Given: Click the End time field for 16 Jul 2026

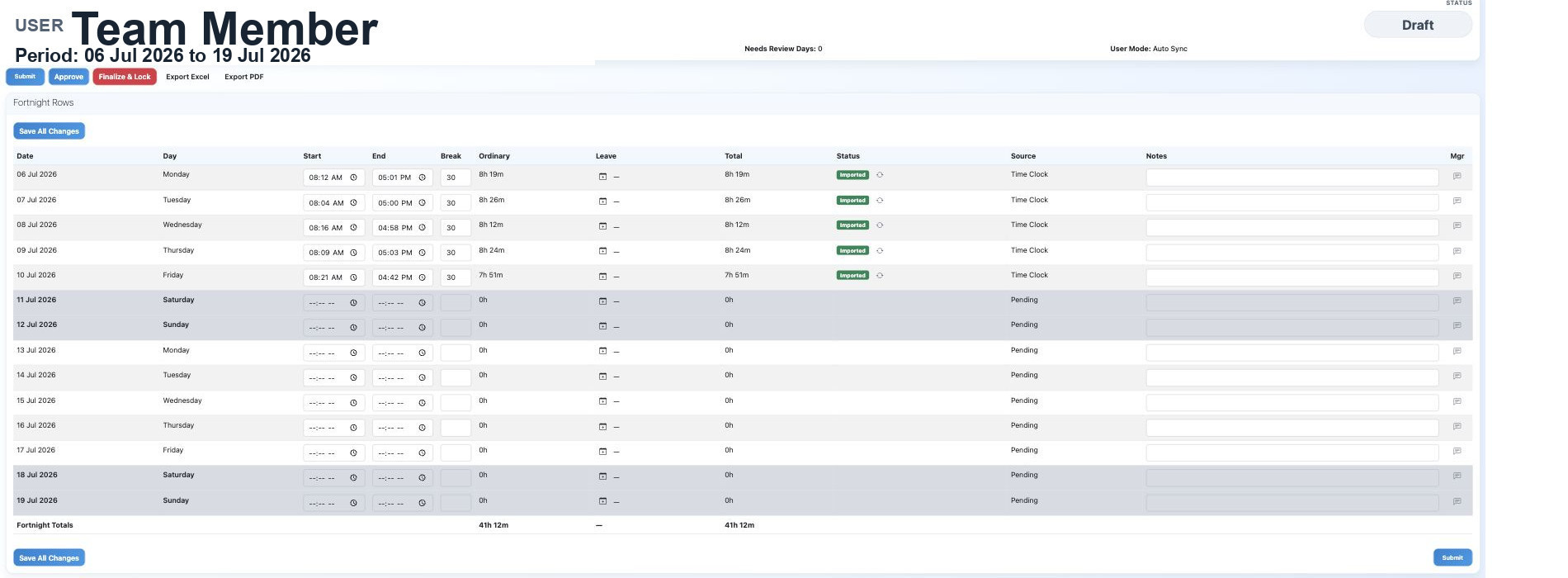Looking at the screenshot, I should (402, 428).
